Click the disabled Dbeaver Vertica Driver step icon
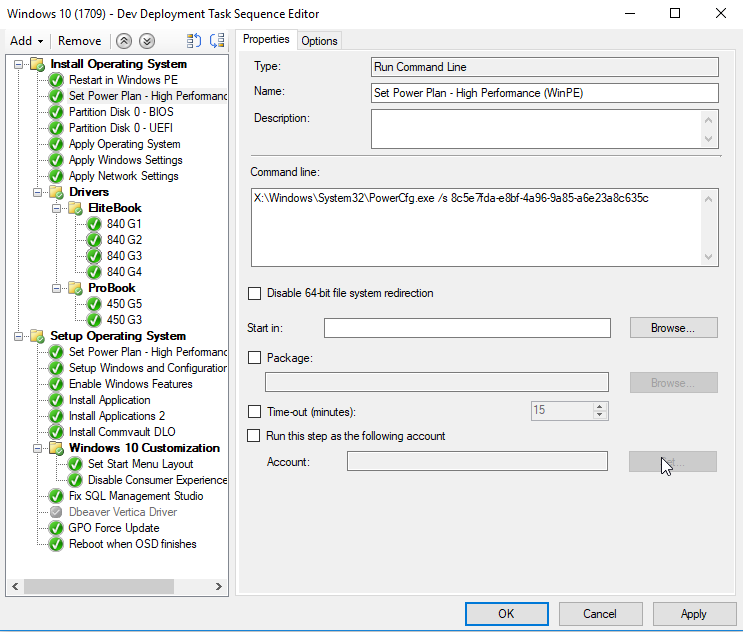This screenshot has width=743, height=632. click(57, 512)
